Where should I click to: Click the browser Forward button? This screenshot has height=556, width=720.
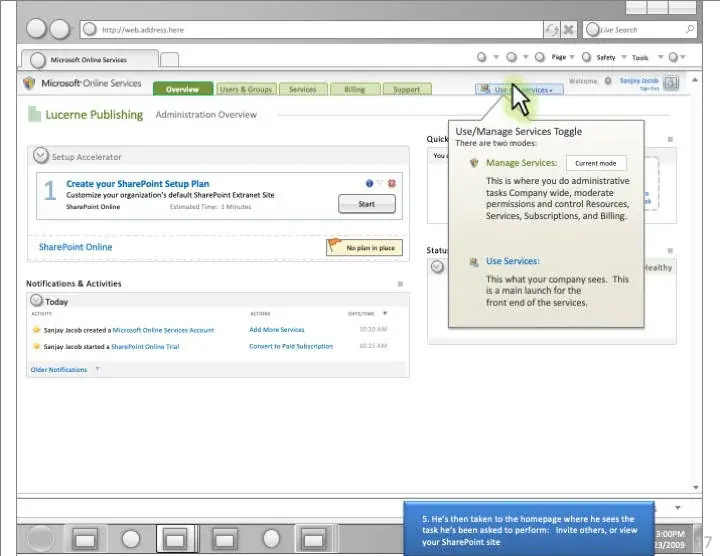(x=60, y=29)
